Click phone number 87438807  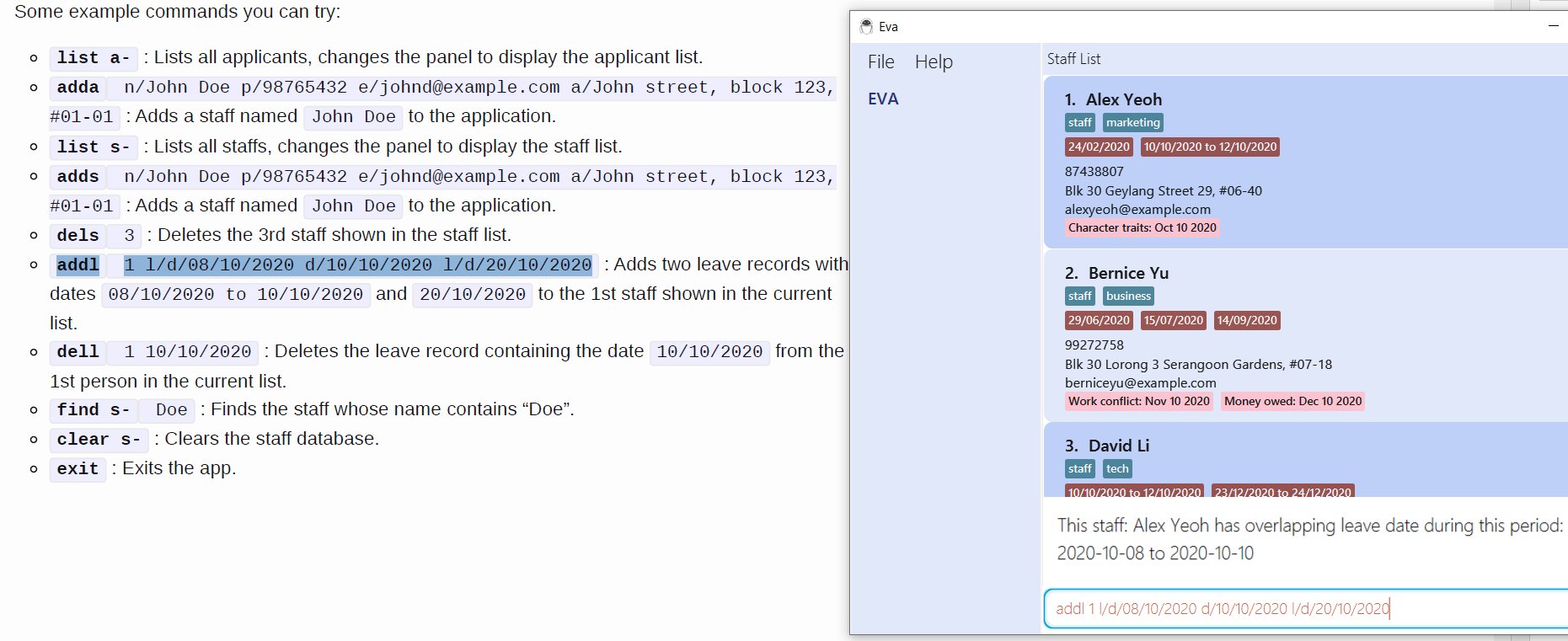(1094, 171)
